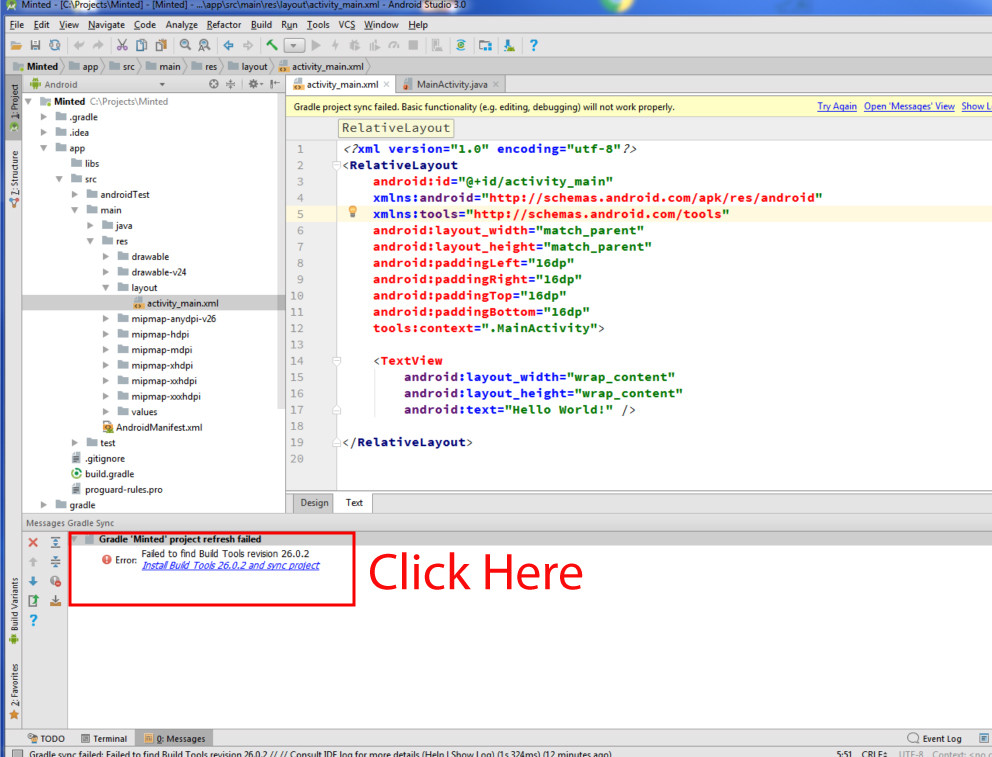
Task: Click the Debug bug icon
Action: [354, 46]
